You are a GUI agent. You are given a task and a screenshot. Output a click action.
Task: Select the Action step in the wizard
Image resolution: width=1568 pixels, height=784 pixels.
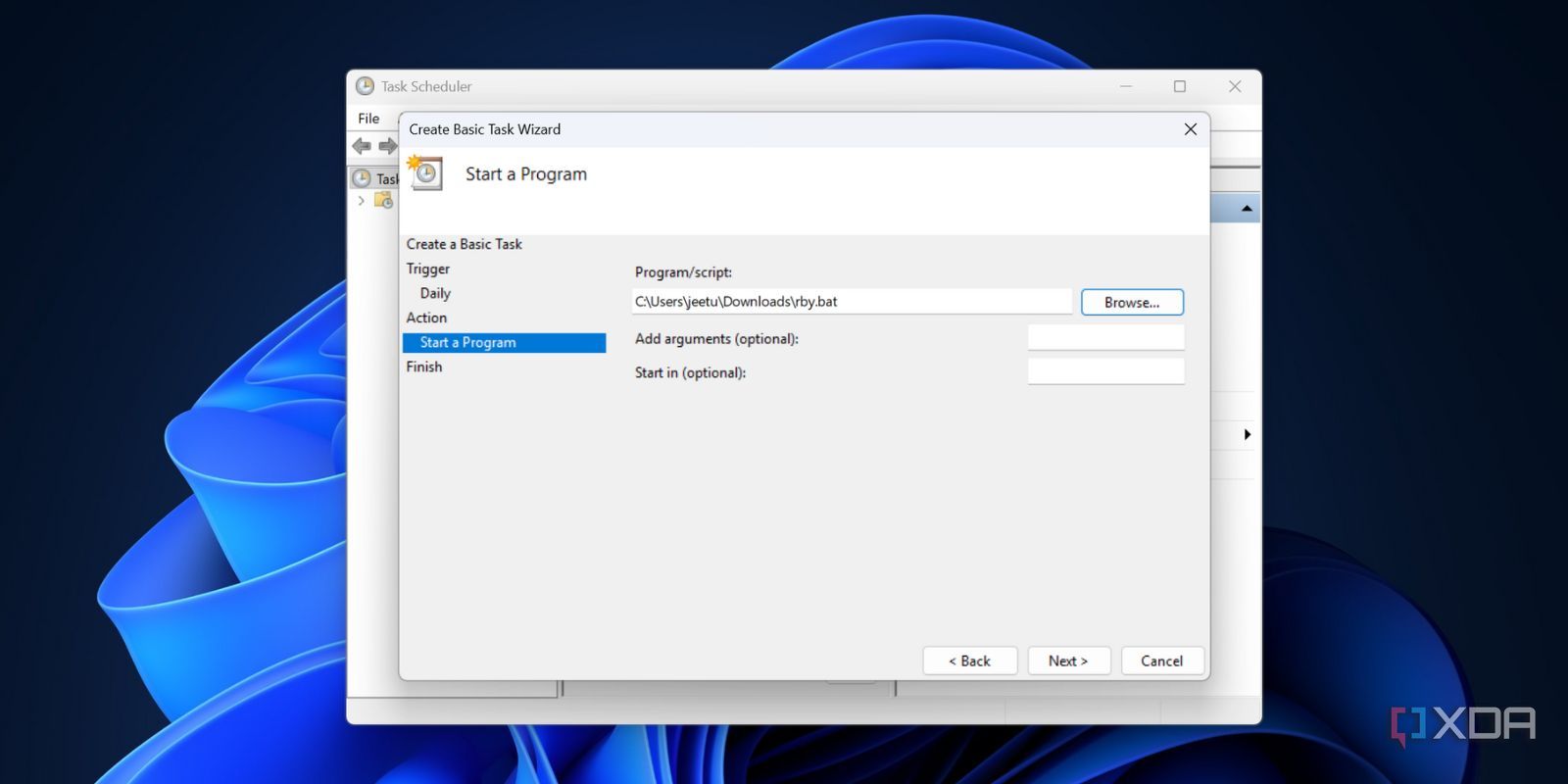tap(426, 318)
